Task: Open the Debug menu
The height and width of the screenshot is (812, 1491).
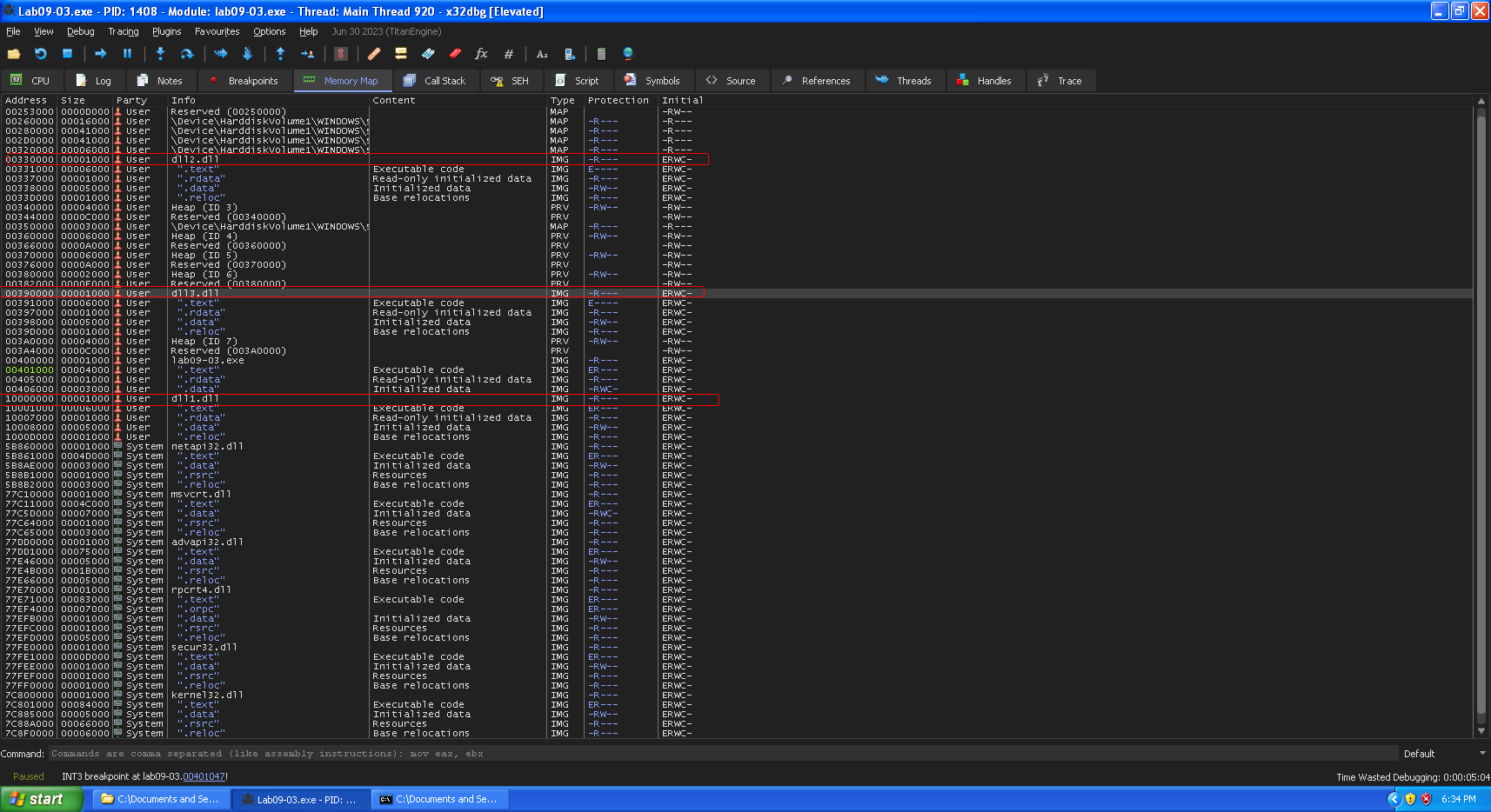Action: pyautogui.click(x=80, y=31)
